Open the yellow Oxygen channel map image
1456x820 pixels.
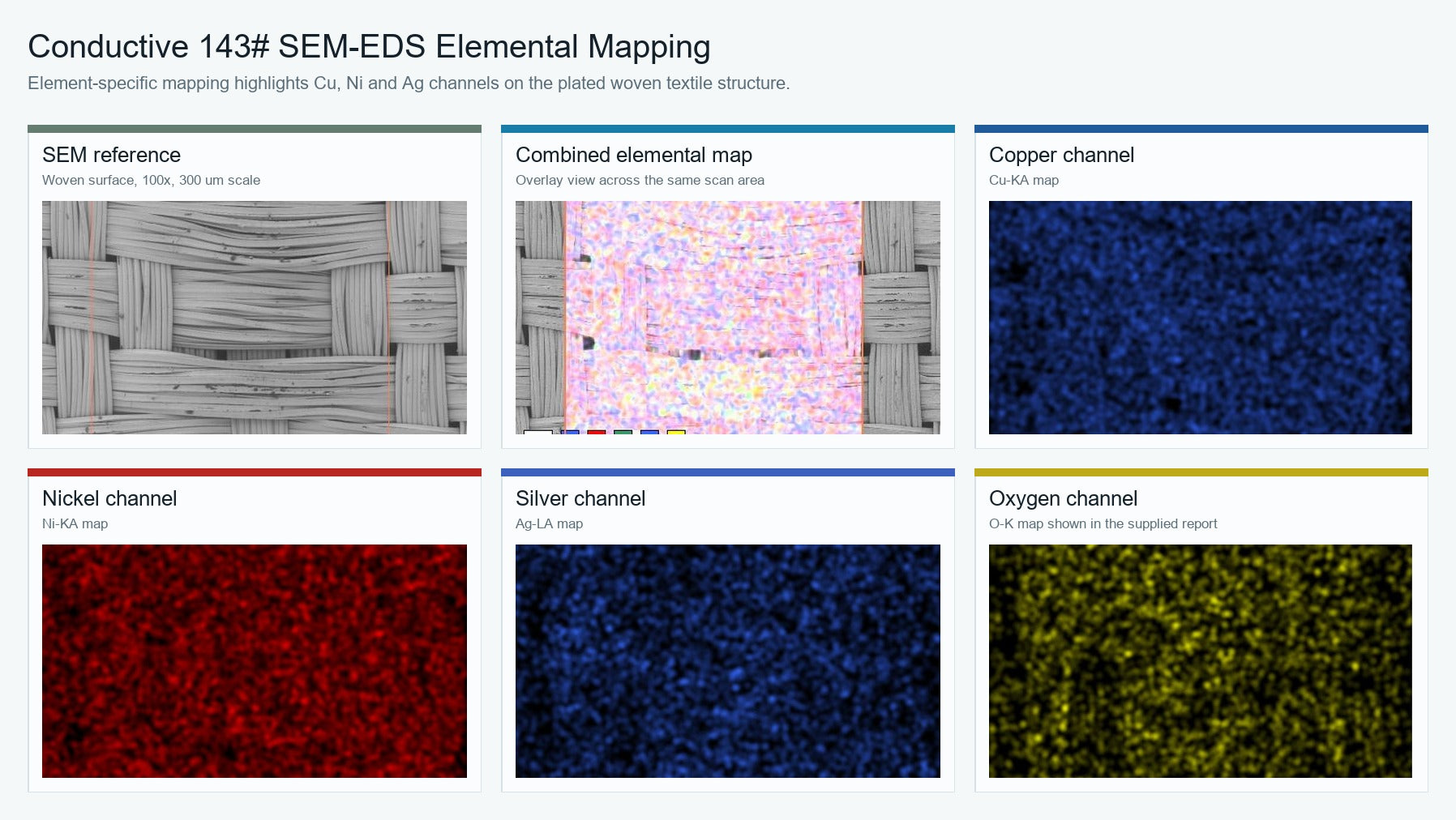[x=1201, y=661]
